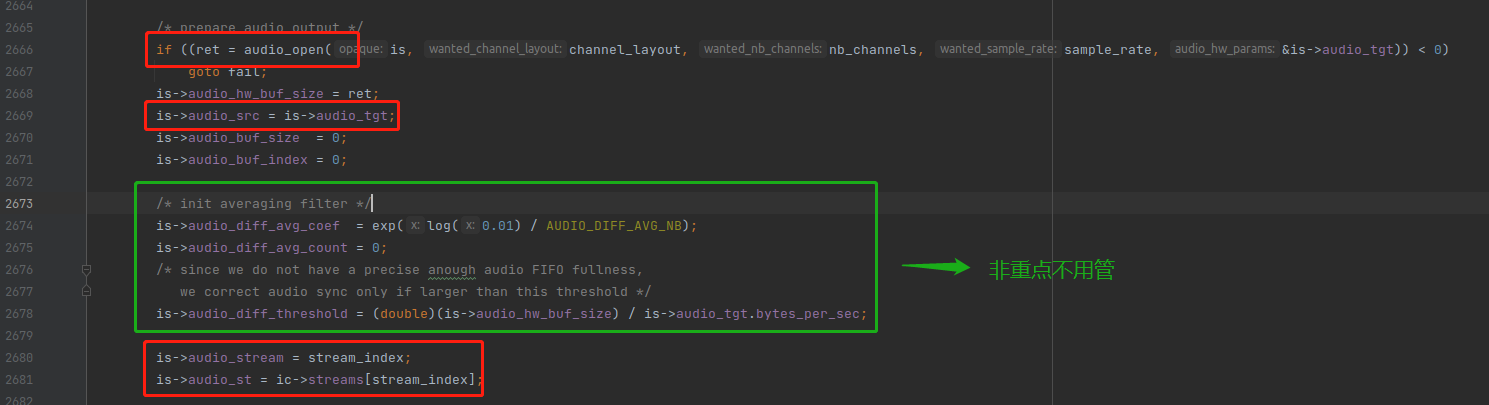
Task: Click the 'goto fail' statement
Action: point(227,71)
